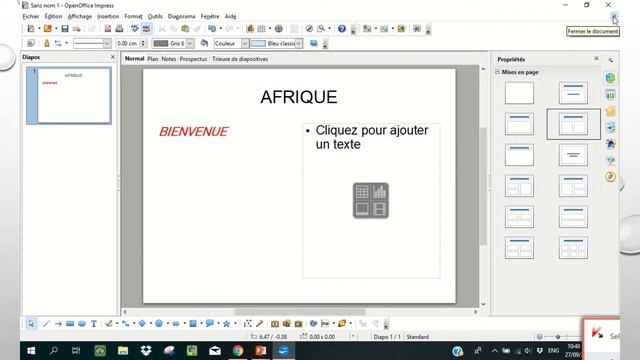Switch to the Notes view tab

[169, 59]
